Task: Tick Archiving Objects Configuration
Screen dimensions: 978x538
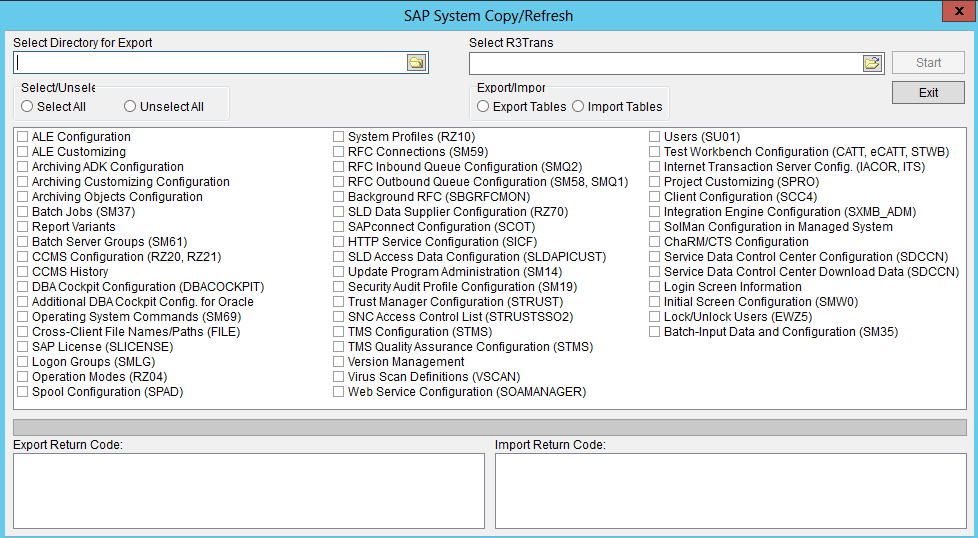Action: (22, 196)
